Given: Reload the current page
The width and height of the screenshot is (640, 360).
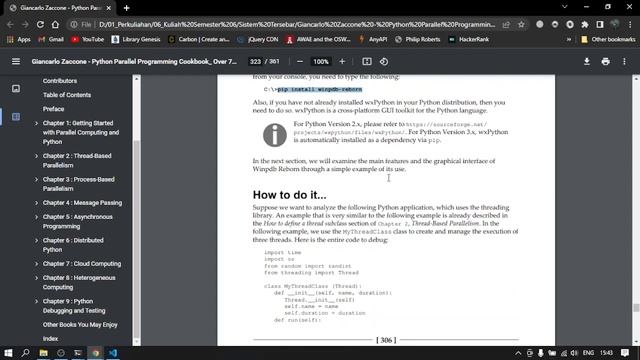Looking at the screenshot, I should (x=40, y=24).
